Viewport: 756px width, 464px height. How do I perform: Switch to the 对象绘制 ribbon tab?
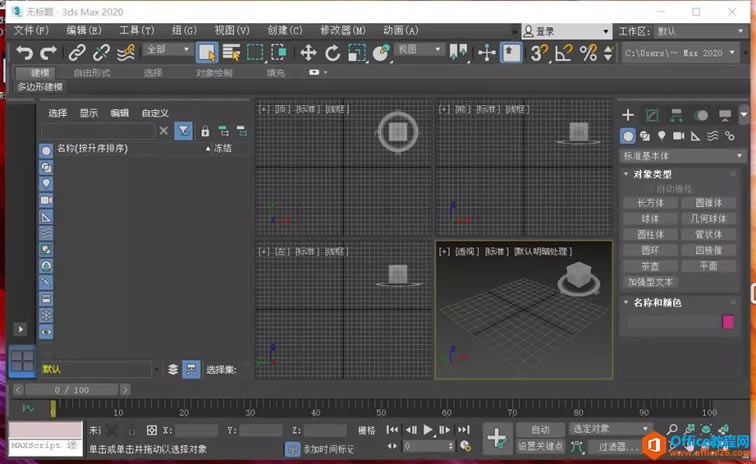[214, 73]
